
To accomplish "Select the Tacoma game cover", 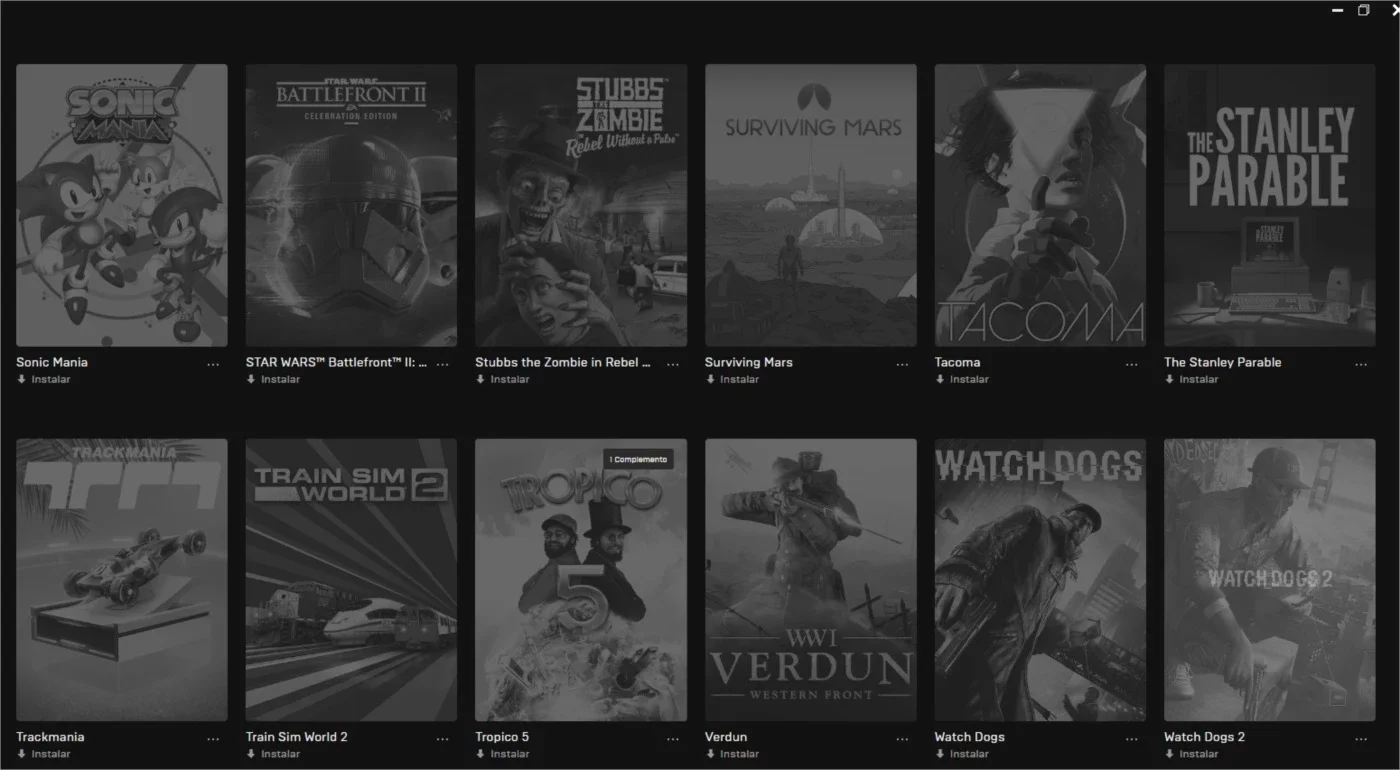I will coord(1040,206).
